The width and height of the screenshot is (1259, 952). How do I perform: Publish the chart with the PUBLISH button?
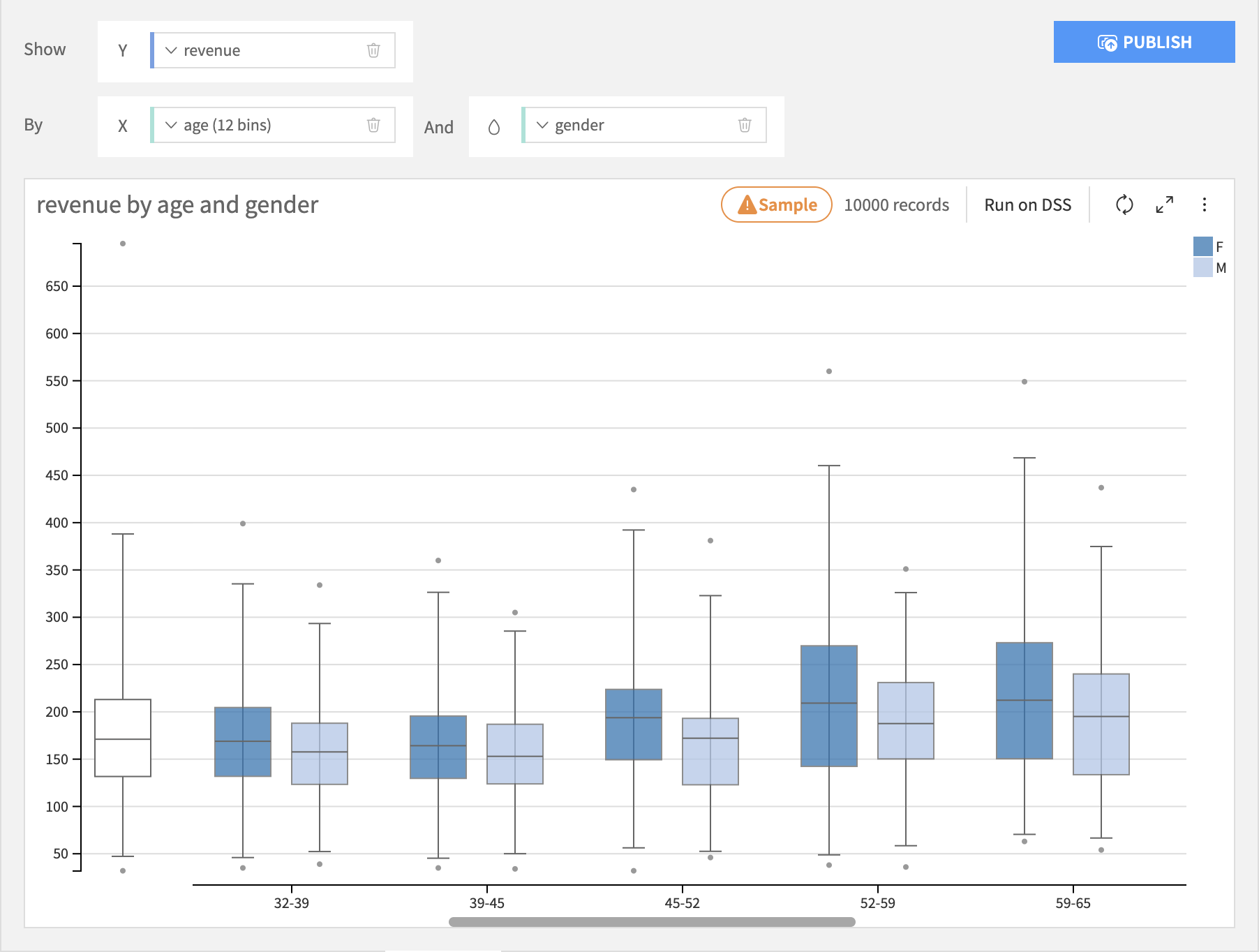1144,42
